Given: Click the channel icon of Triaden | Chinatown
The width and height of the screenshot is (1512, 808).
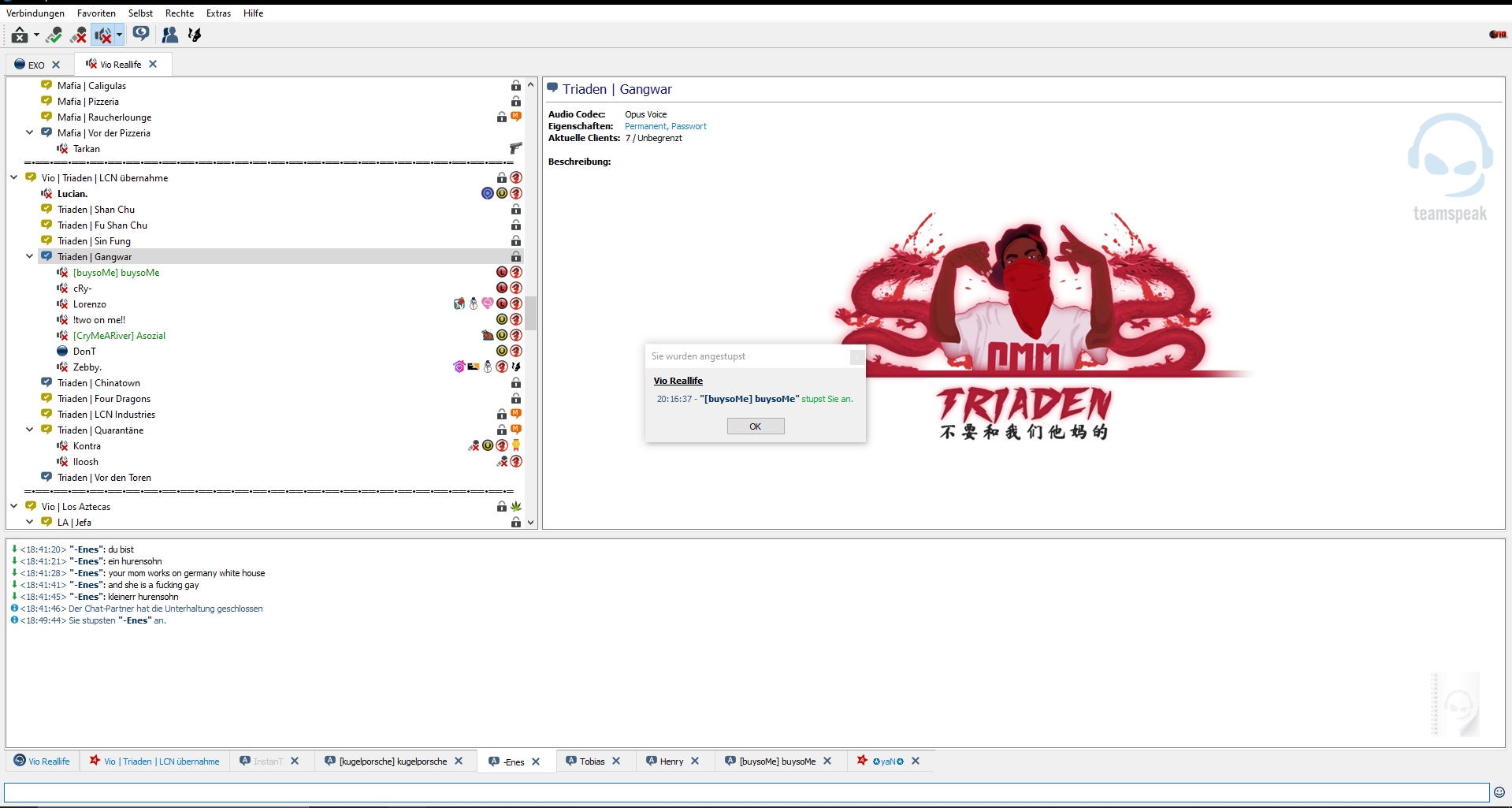Looking at the screenshot, I should (x=46, y=382).
